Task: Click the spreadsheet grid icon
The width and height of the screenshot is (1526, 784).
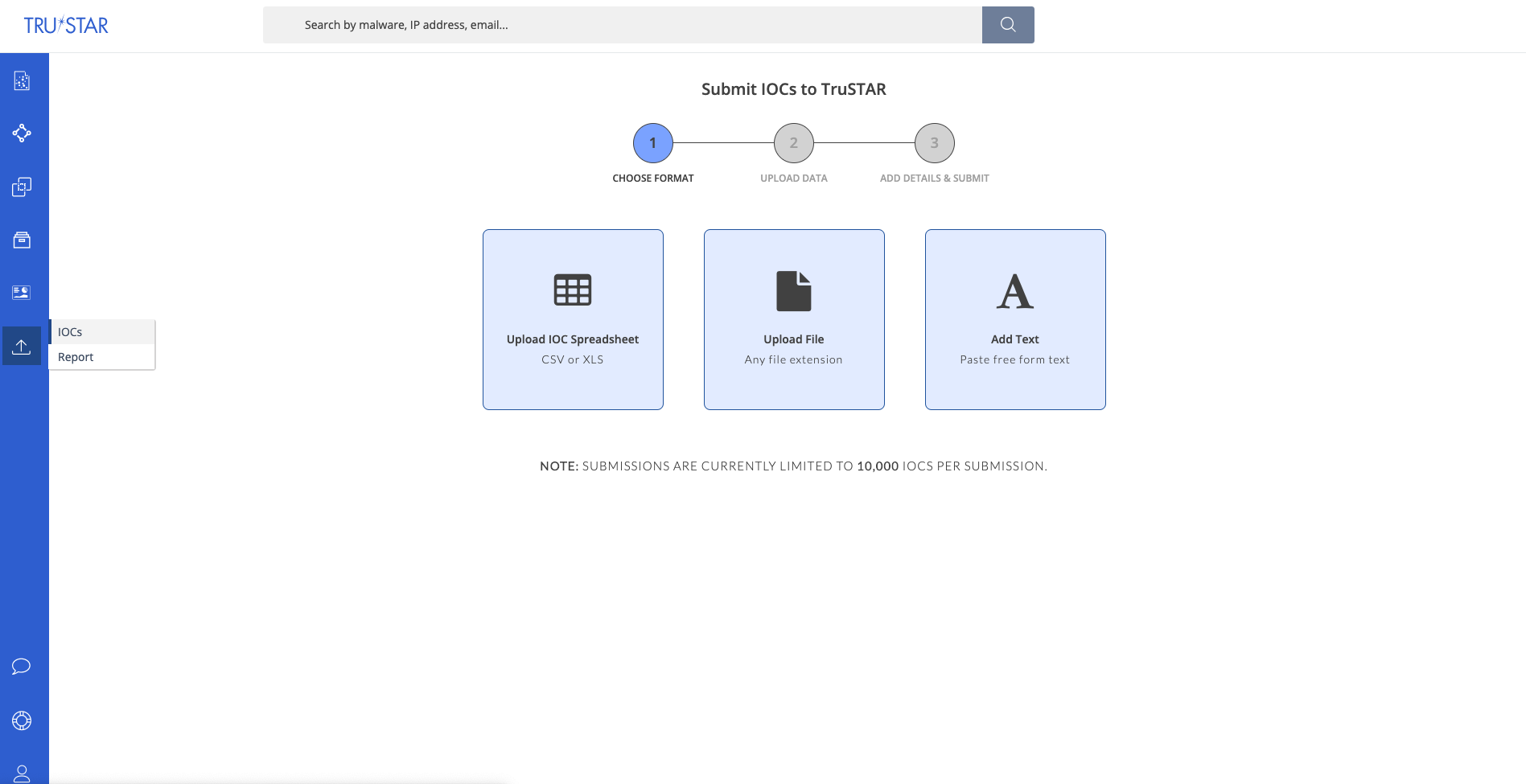Action: (573, 290)
